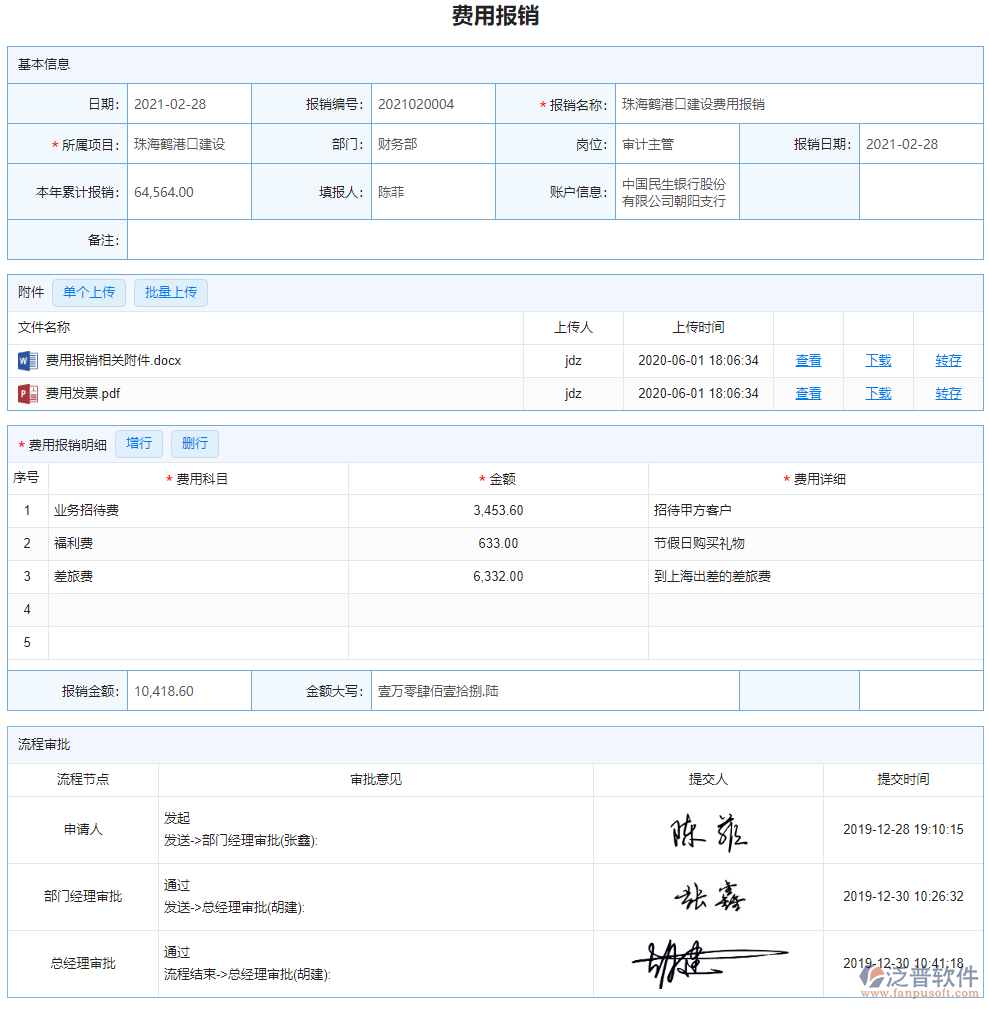Open 查看 link for 费用发票.pdf

click(808, 392)
